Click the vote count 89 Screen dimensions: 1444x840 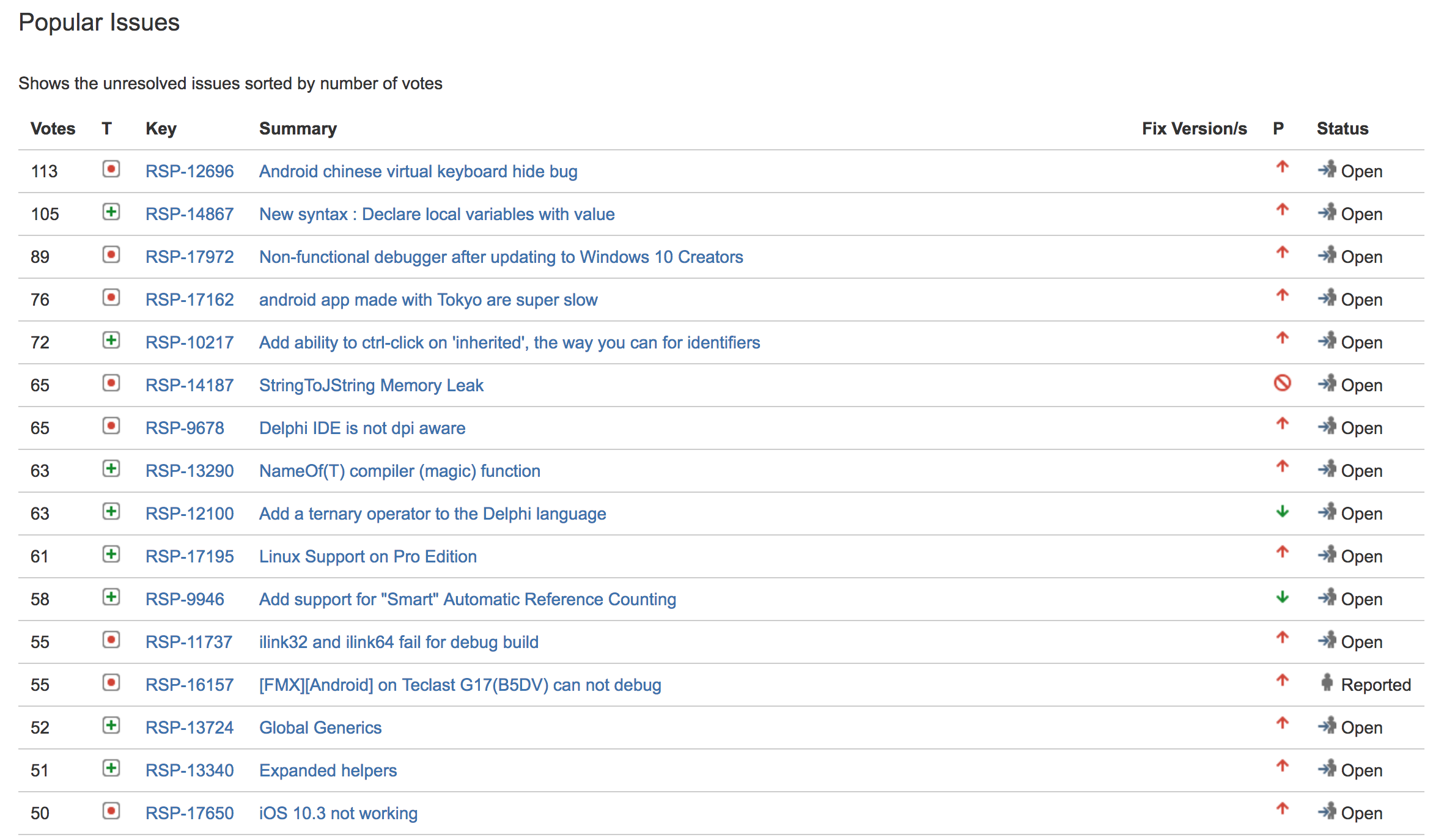point(40,257)
